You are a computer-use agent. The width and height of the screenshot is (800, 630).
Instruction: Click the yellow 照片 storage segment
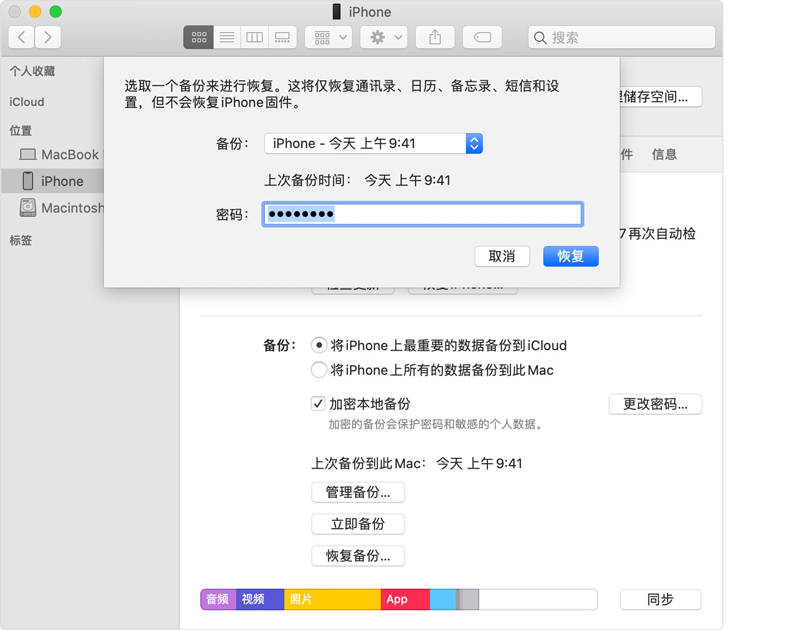tap(332, 599)
